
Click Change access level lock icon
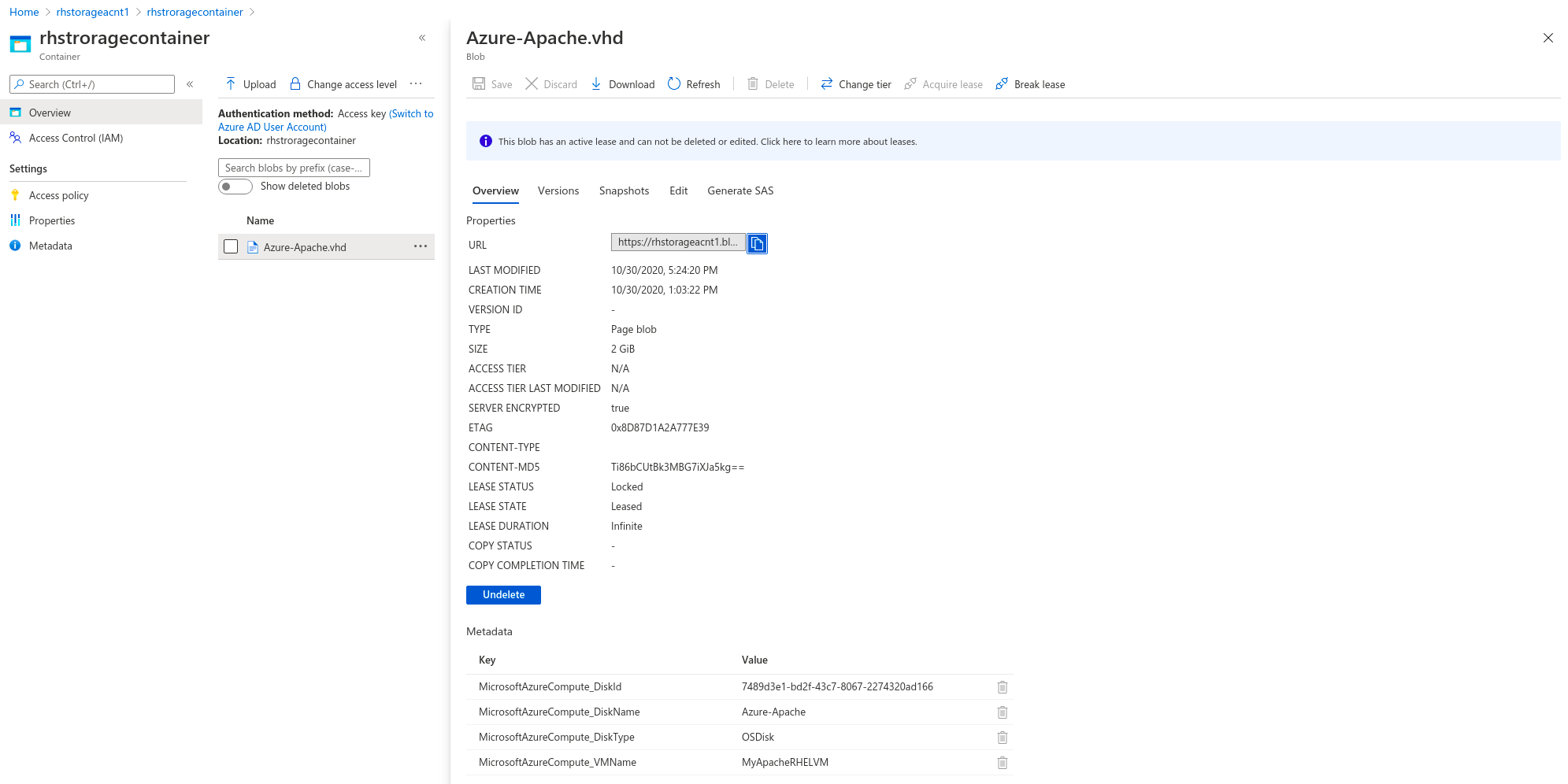click(x=295, y=84)
